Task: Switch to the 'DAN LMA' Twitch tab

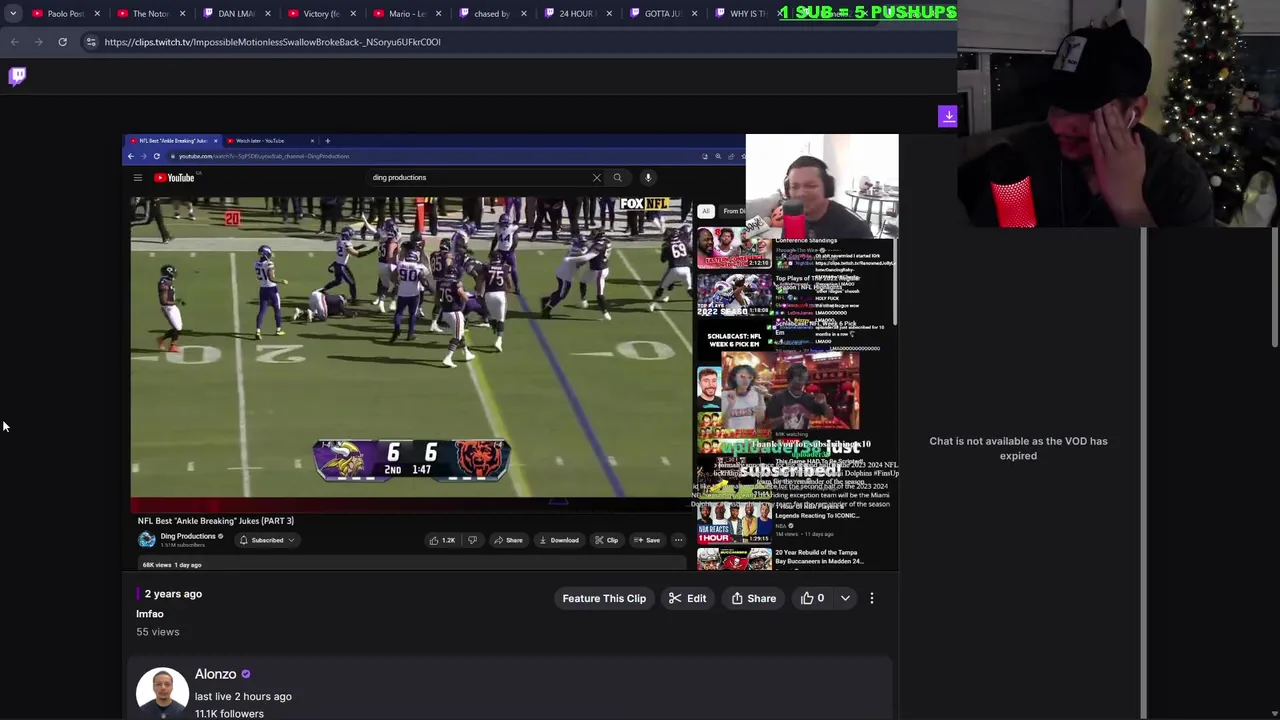Action: 235,14
